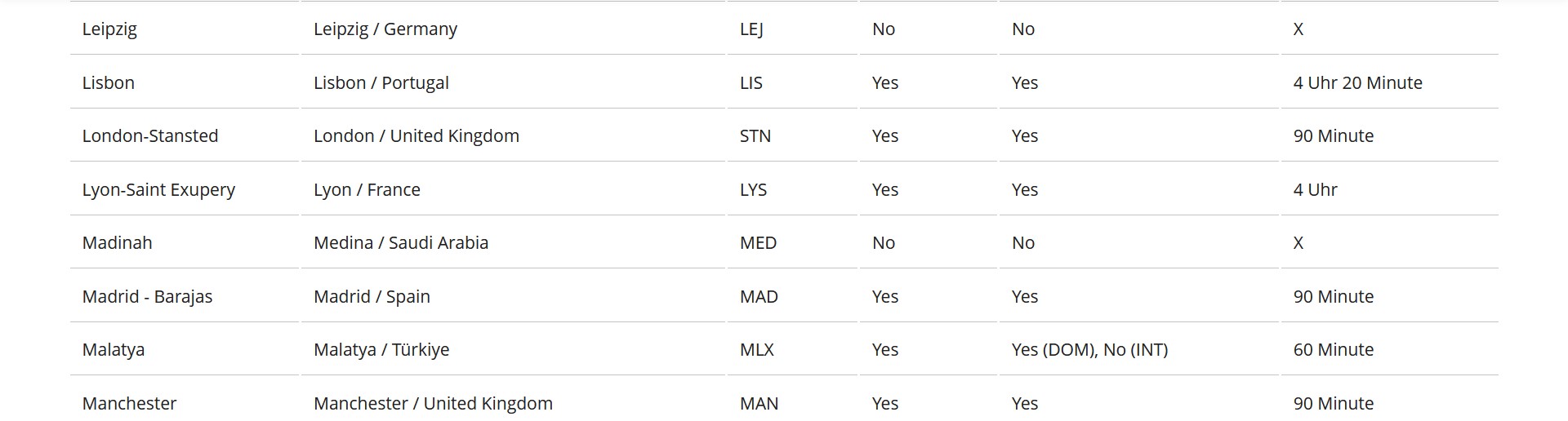The height and width of the screenshot is (421, 1568).
Task: Click the STN airport code
Action: click(x=755, y=136)
